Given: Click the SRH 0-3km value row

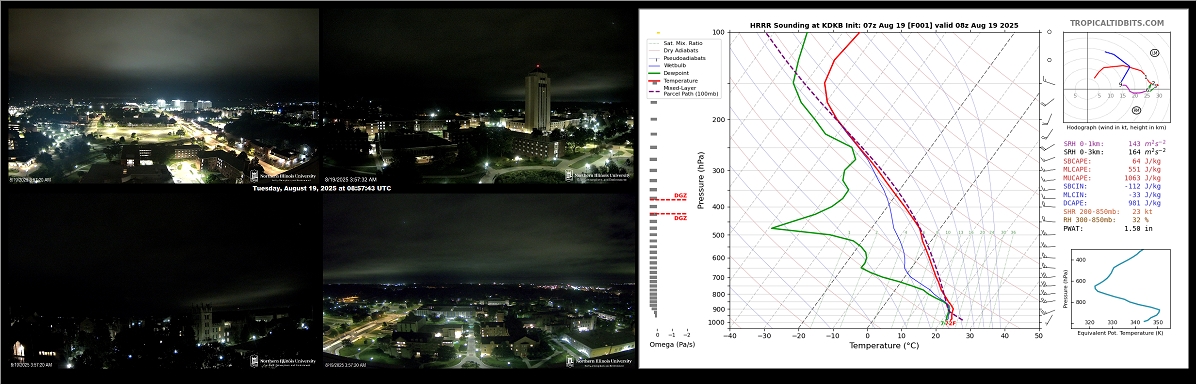Looking at the screenshot, I should tap(1115, 153).
